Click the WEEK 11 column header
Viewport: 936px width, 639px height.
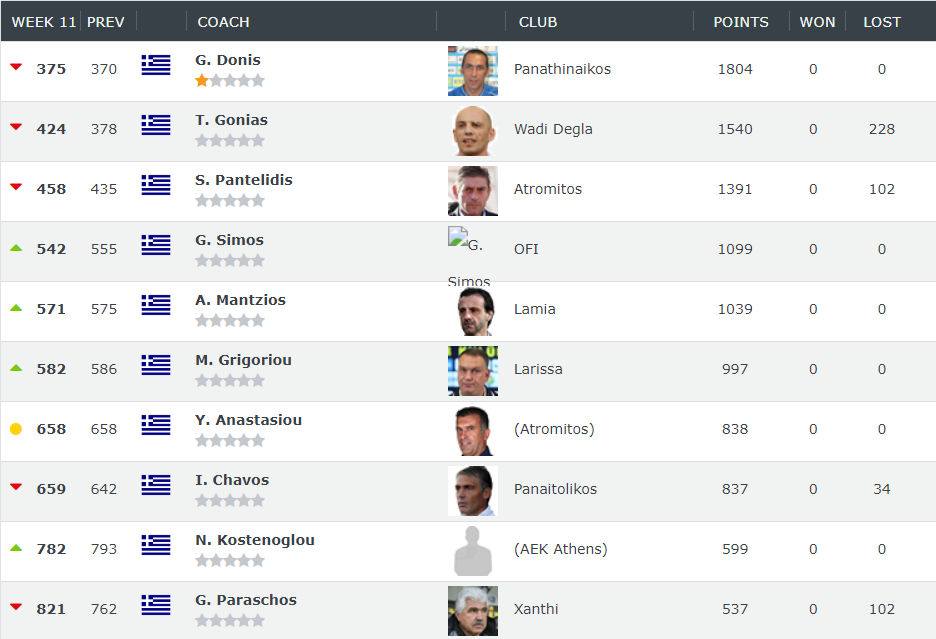point(44,22)
